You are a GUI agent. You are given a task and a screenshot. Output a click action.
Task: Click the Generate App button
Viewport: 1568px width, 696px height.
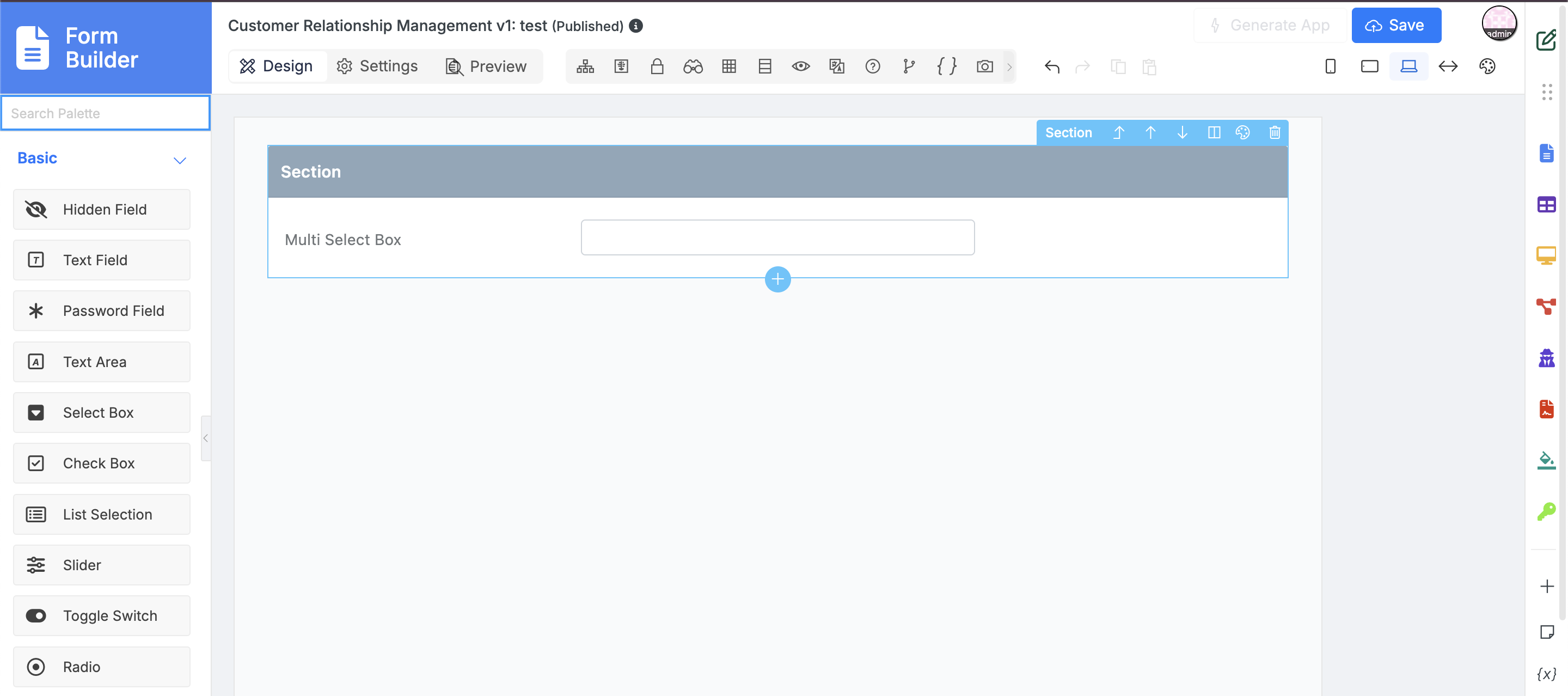coord(1271,25)
